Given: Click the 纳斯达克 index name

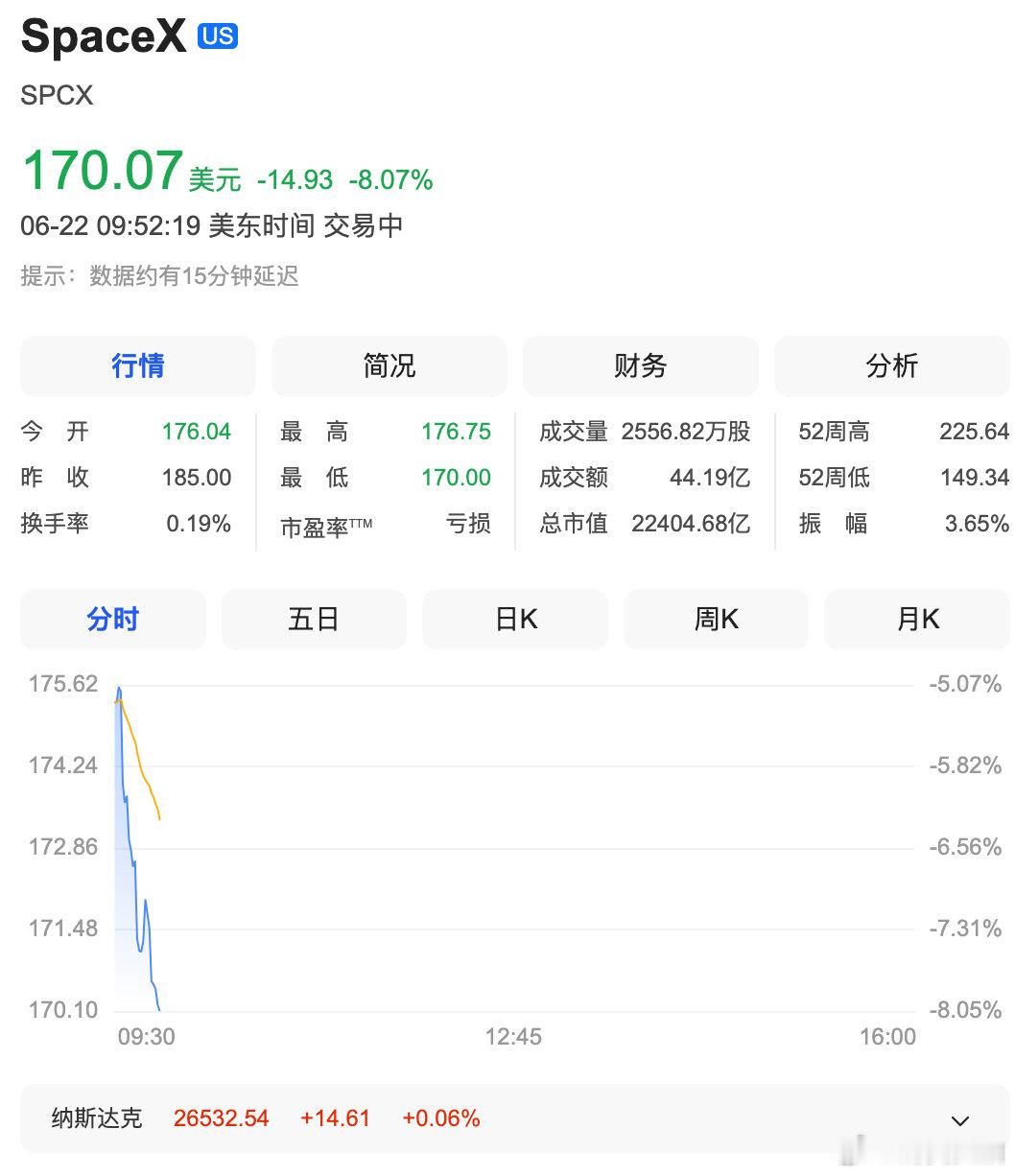Looking at the screenshot, I should coord(97,1118).
